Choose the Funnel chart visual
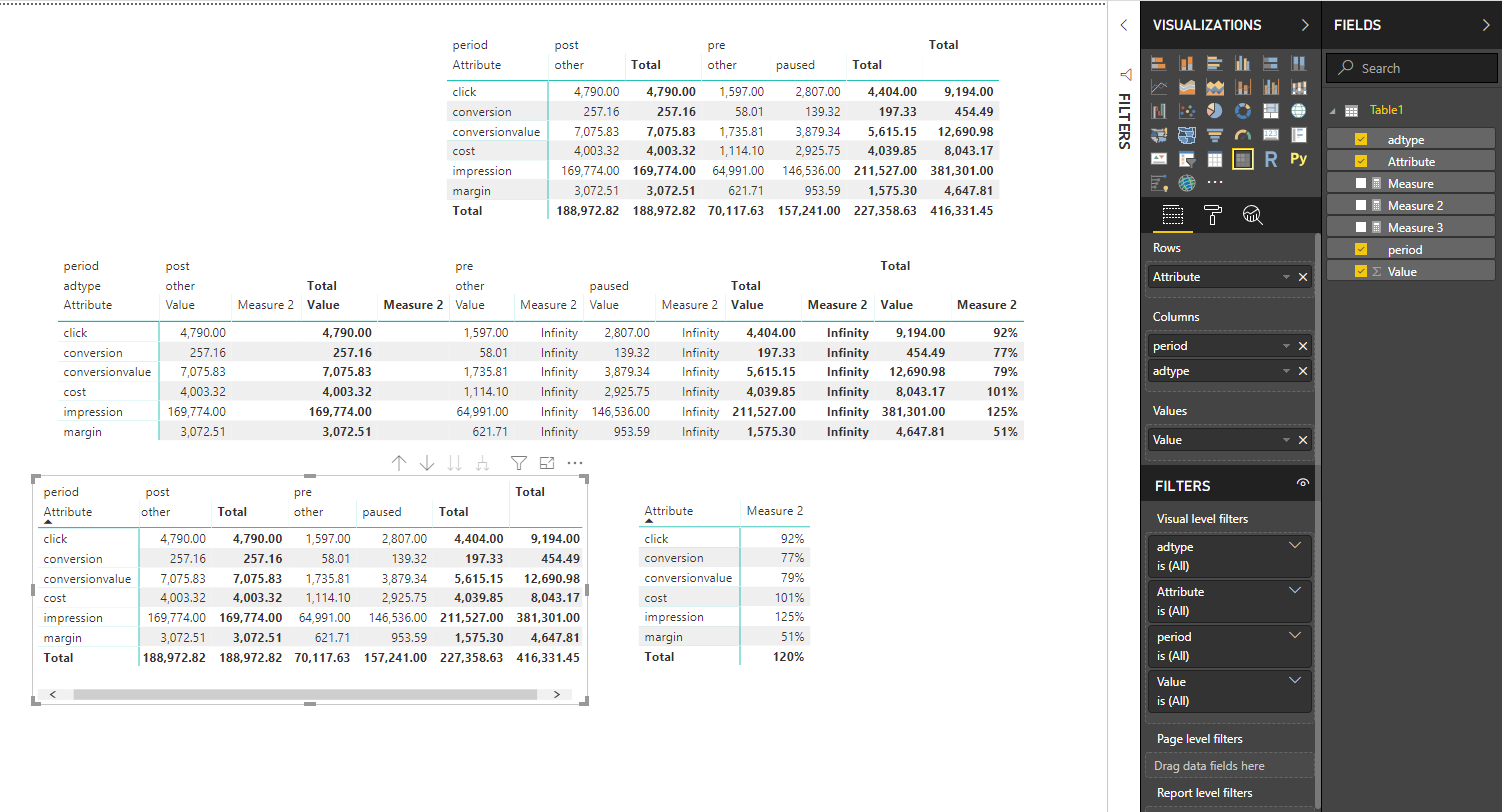Image resolution: width=1502 pixels, height=812 pixels. 1215,135
